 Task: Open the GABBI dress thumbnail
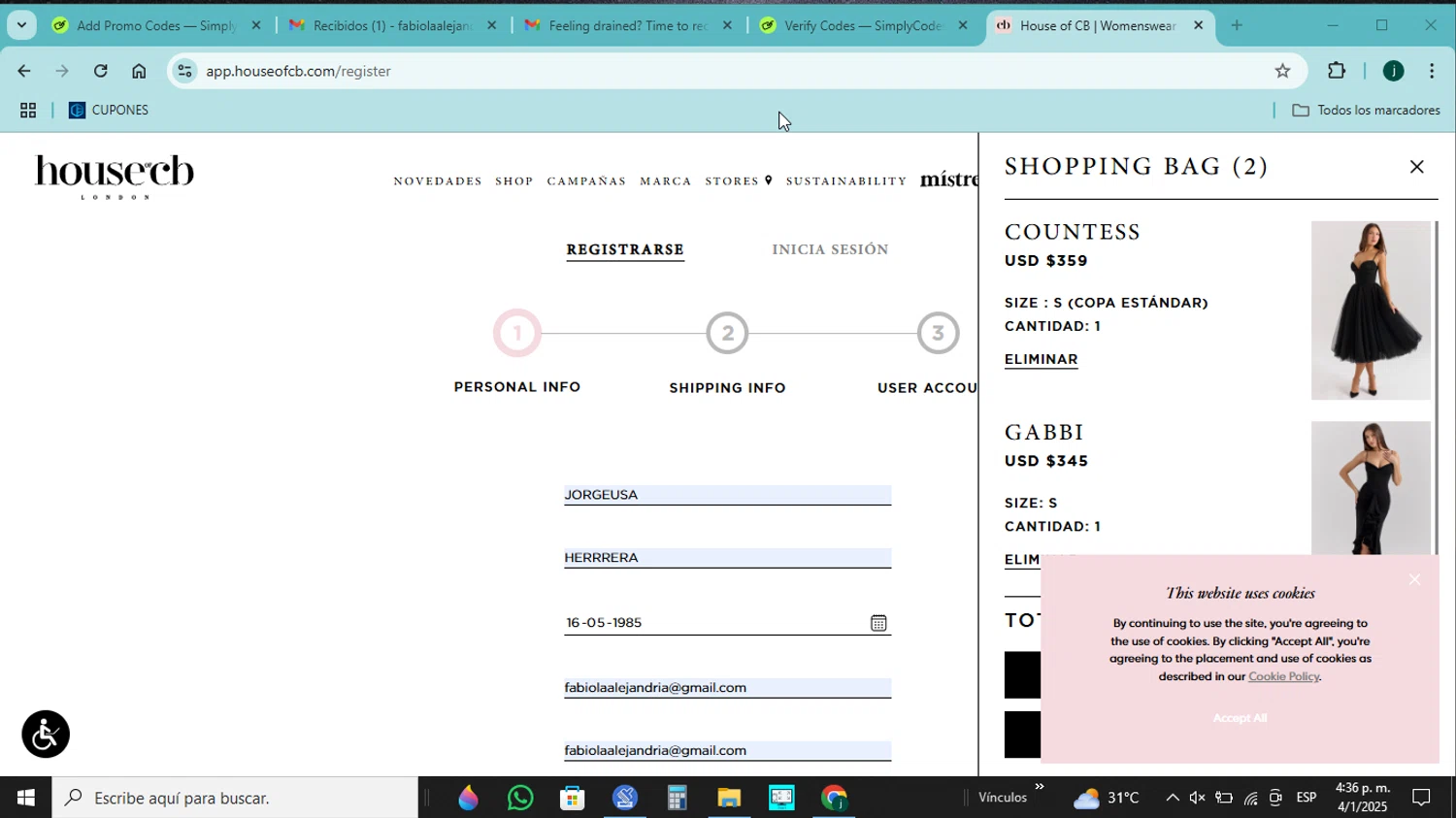pyautogui.click(x=1371, y=488)
